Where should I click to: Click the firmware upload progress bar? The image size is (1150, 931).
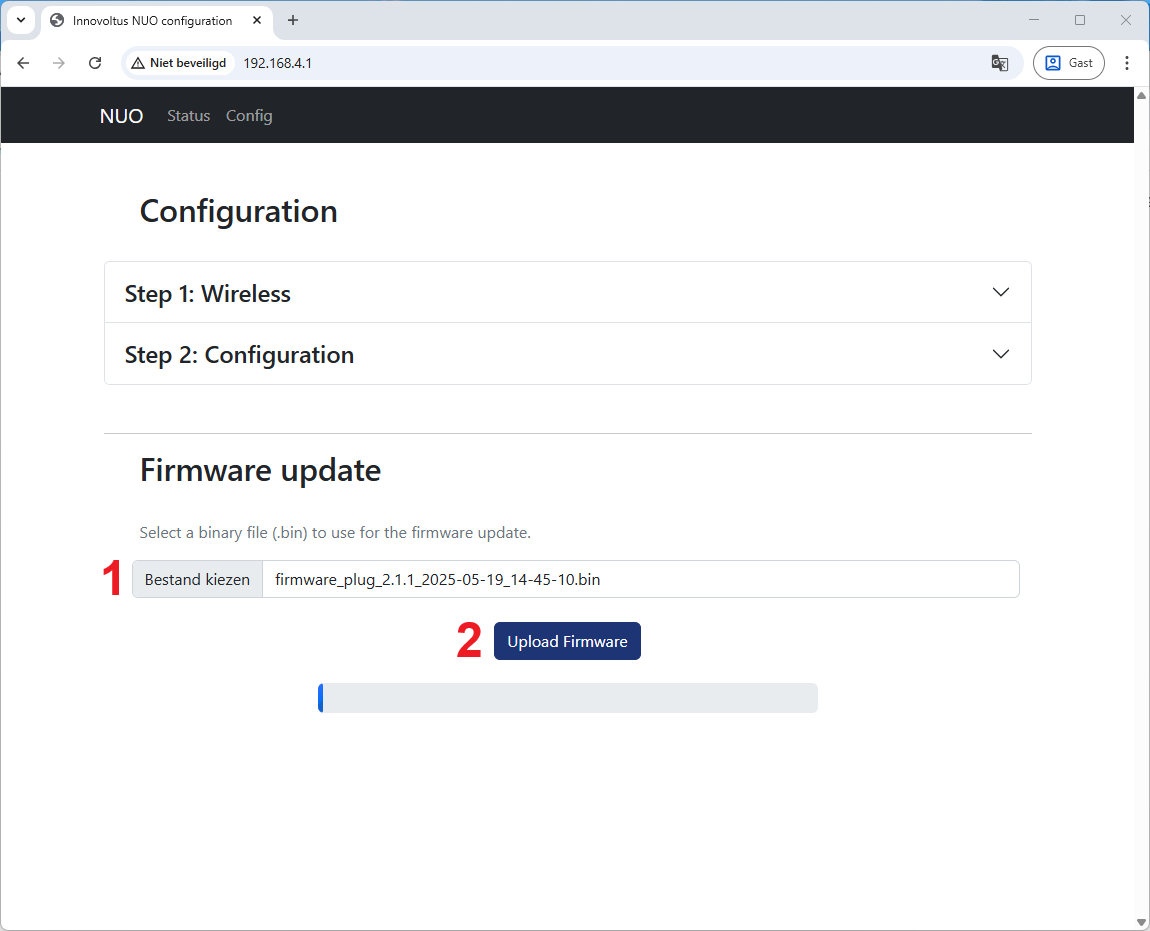pos(567,698)
